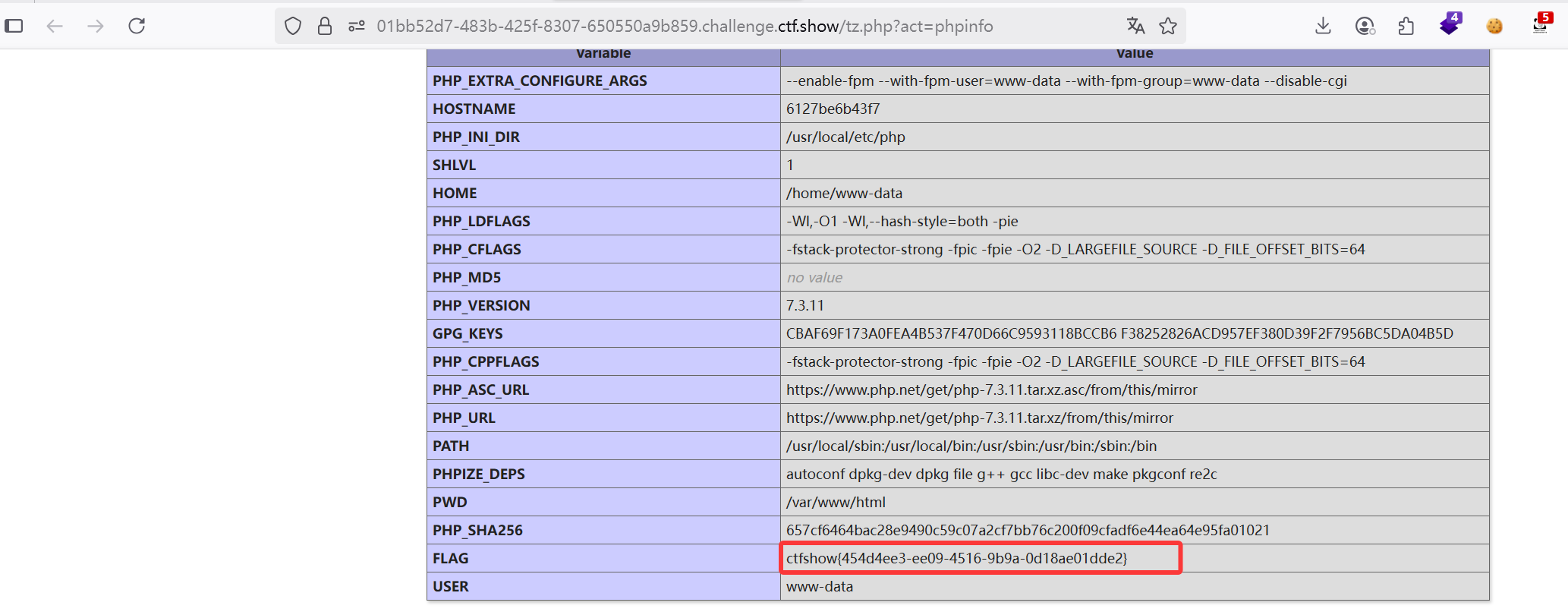Open the extensions puzzle-piece menu
This screenshot has height=615, width=1568.
(x=1406, y=27)
